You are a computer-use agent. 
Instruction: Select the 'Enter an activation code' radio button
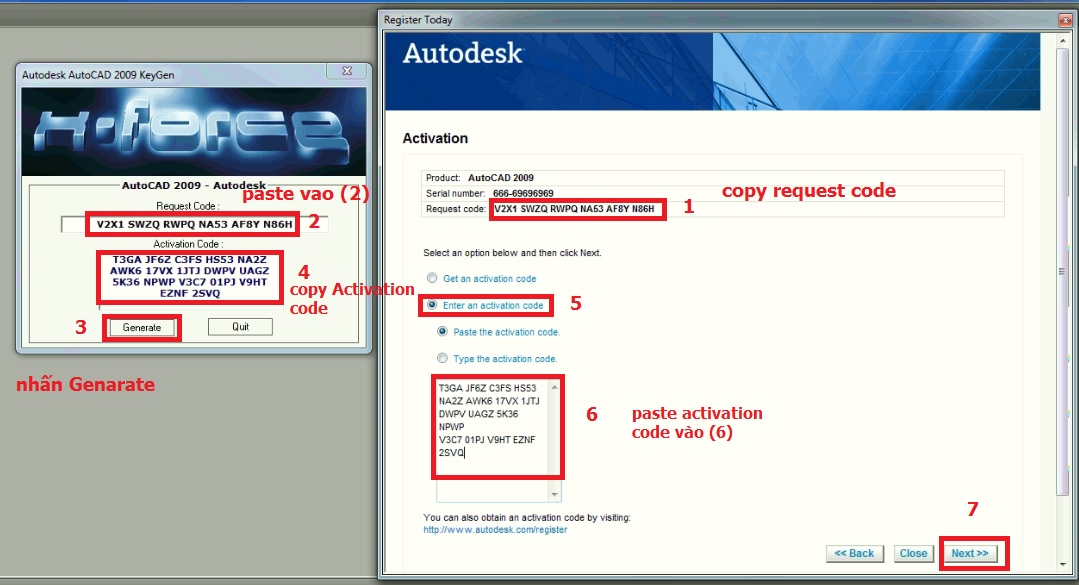point(432,305)
